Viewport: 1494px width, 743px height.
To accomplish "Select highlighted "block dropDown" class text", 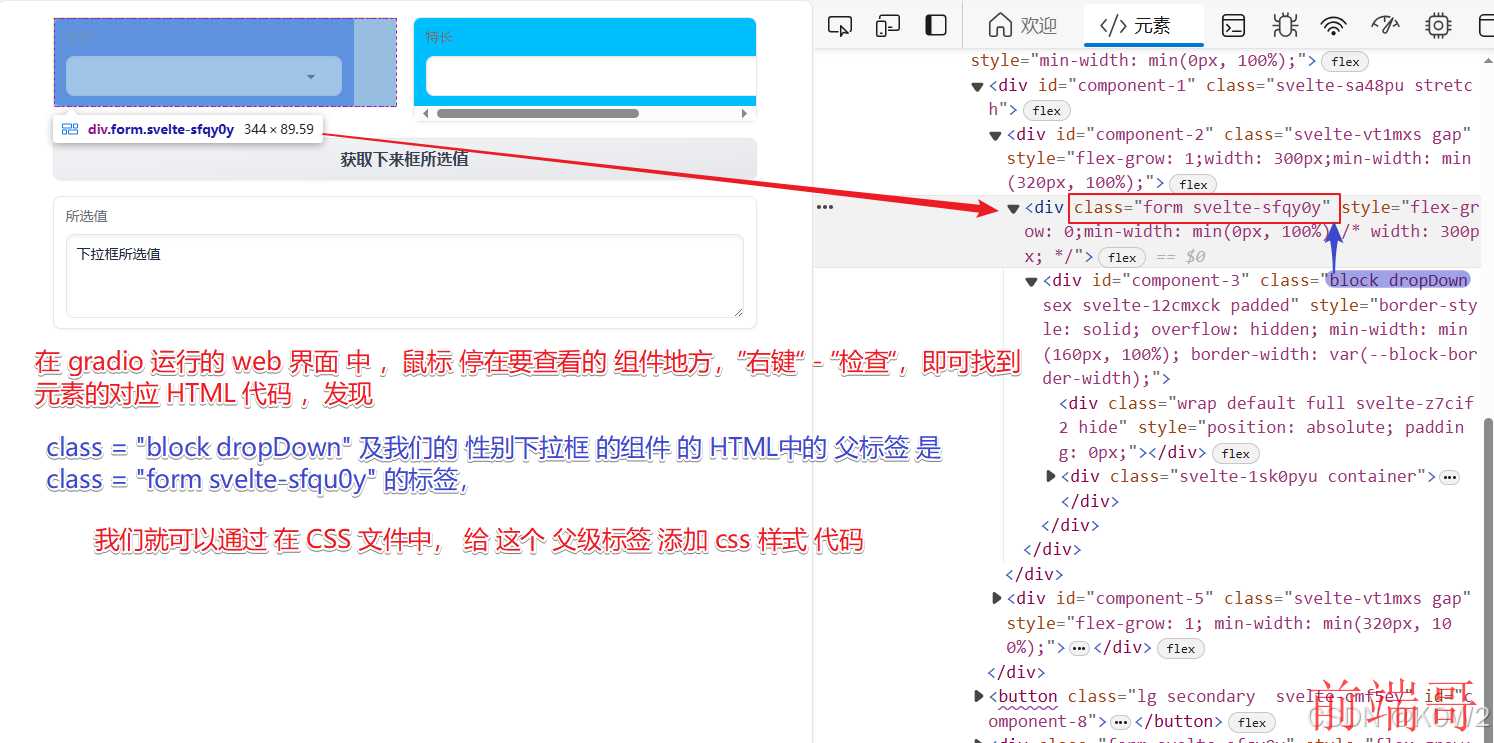I will click(1398, 281).
